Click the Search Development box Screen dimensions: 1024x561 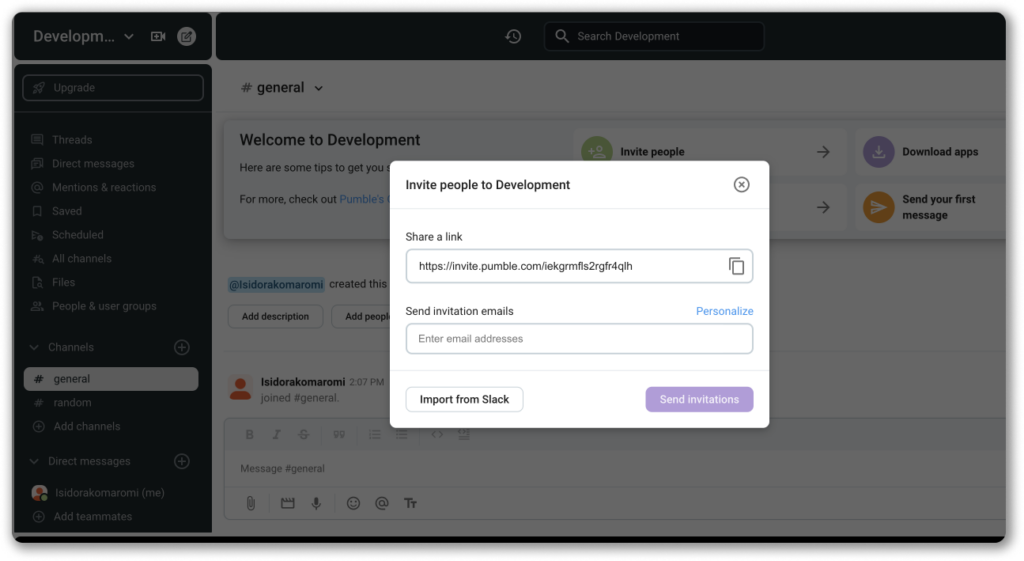[x=654, y=37]
